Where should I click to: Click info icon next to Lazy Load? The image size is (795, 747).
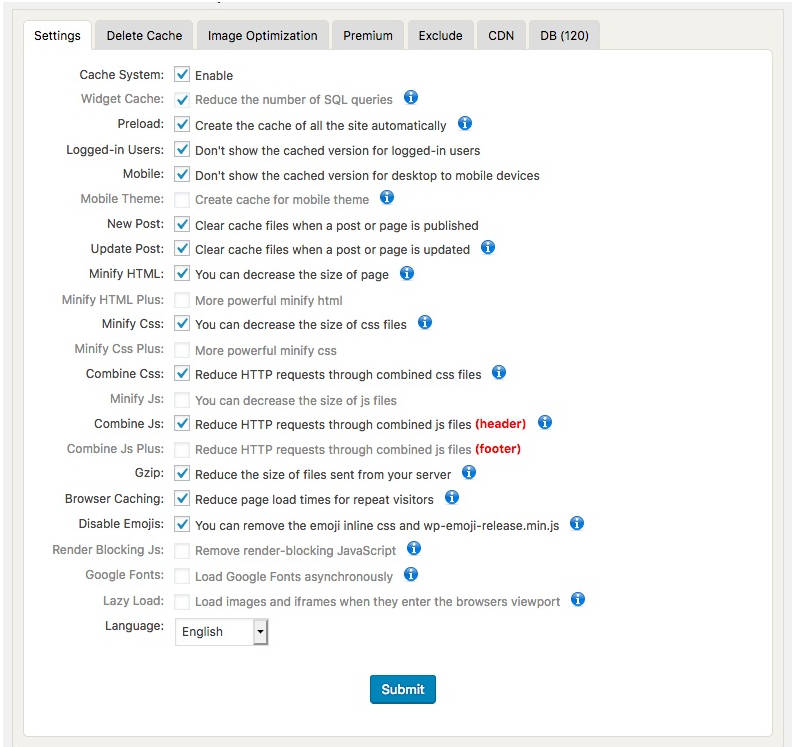click(577, 599)
